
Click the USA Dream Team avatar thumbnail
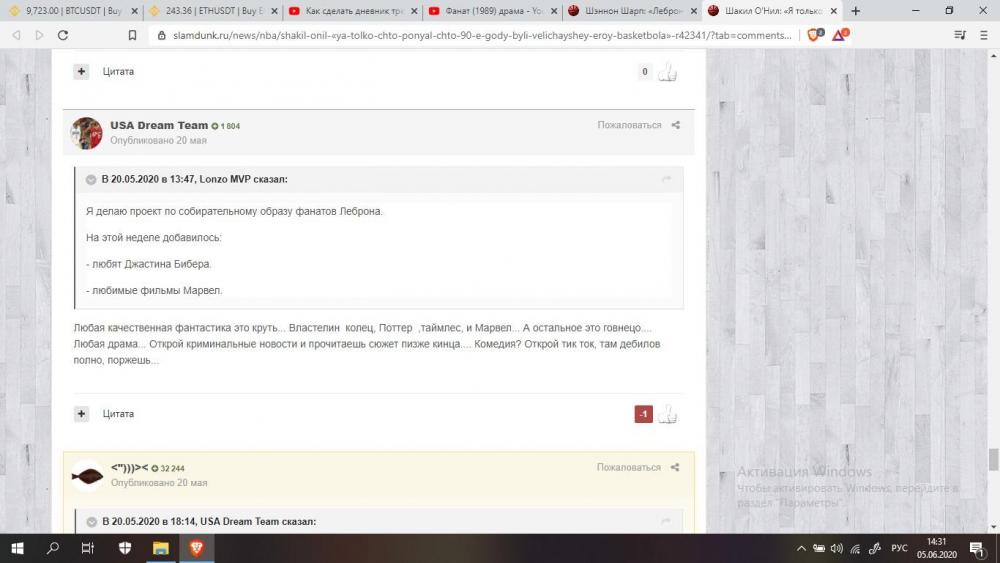pyautogui.click(x=87, y=133)
